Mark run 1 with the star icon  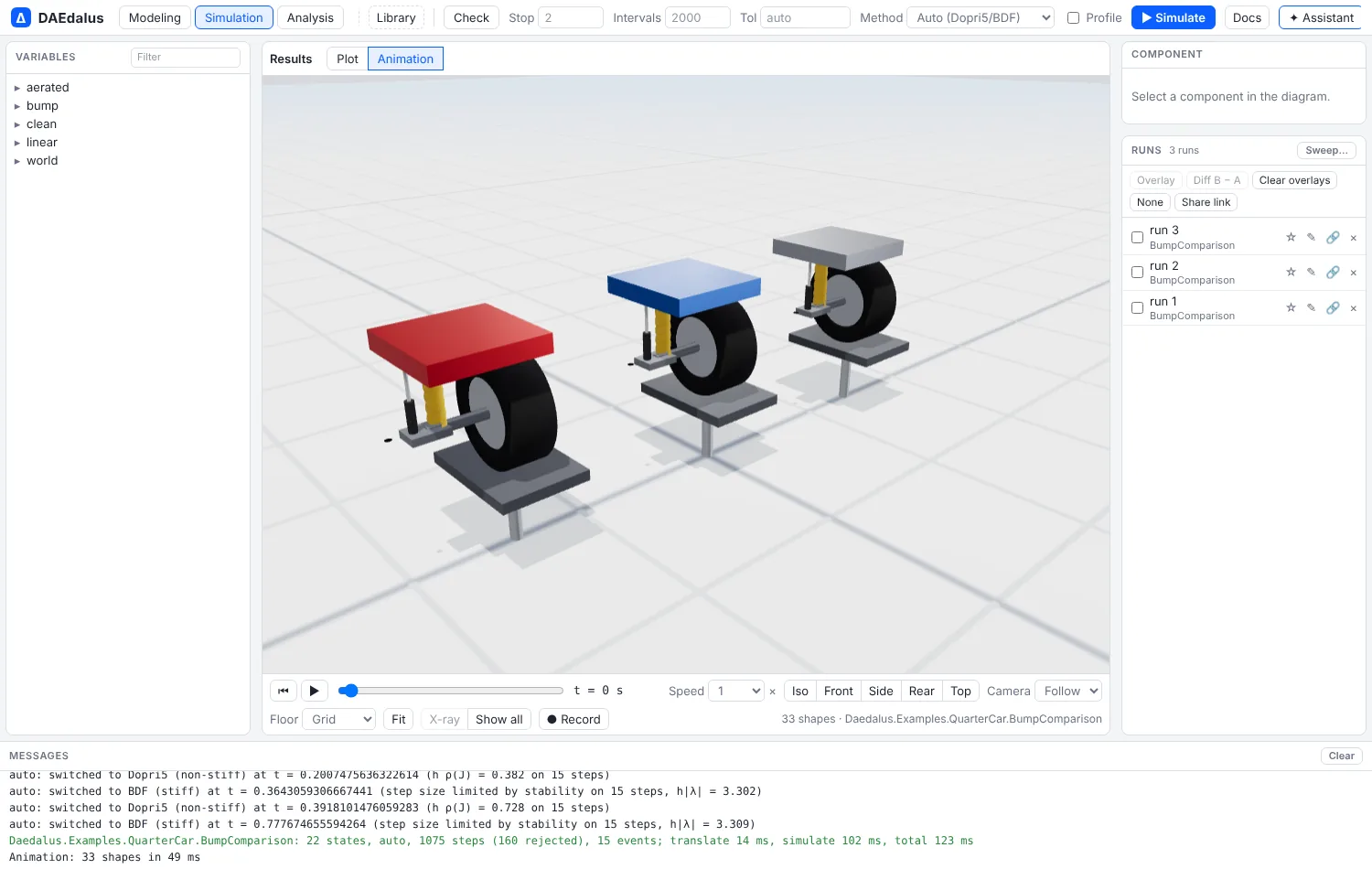point(1291,307)
